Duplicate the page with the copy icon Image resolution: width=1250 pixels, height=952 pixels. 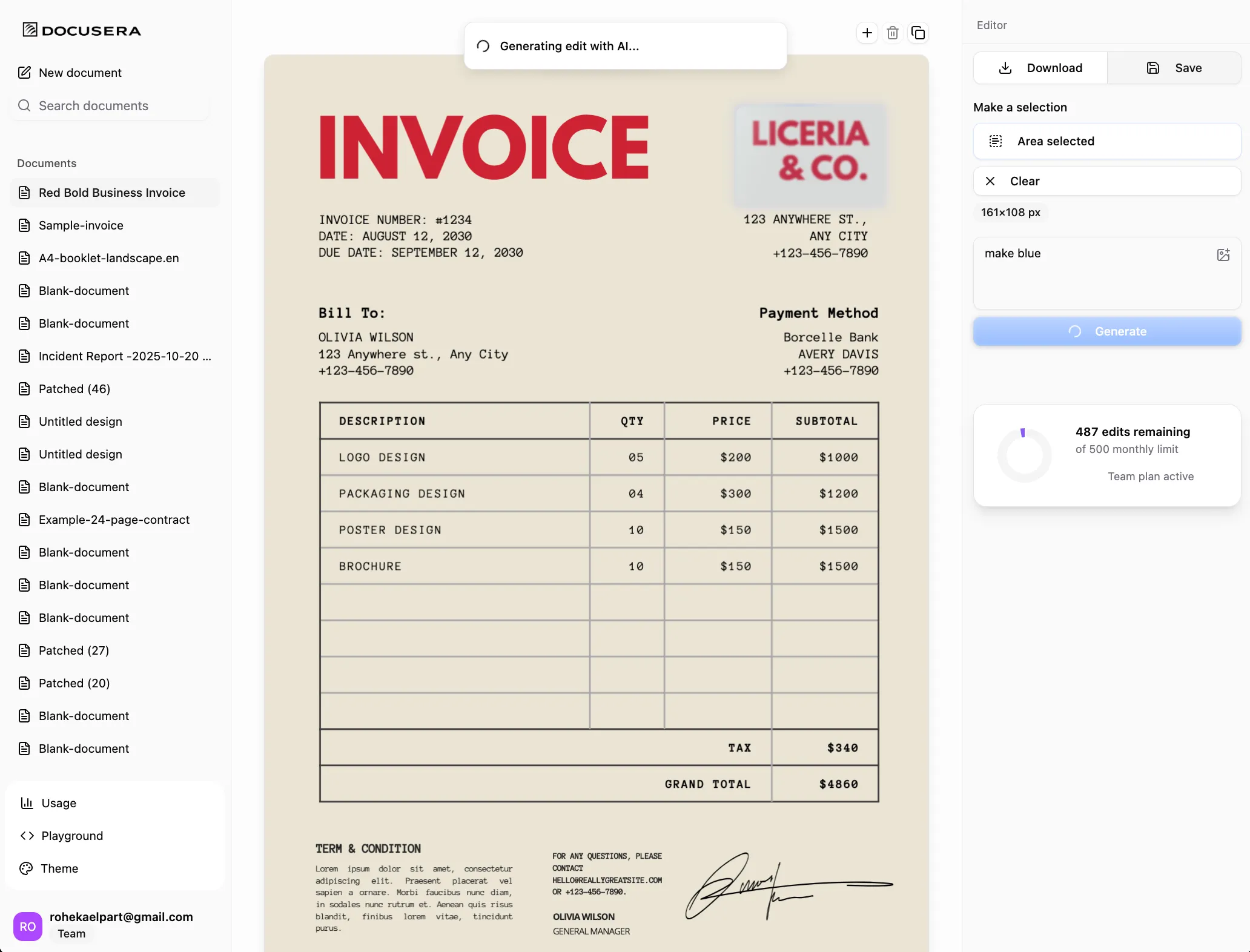click(x=918, y=33)
